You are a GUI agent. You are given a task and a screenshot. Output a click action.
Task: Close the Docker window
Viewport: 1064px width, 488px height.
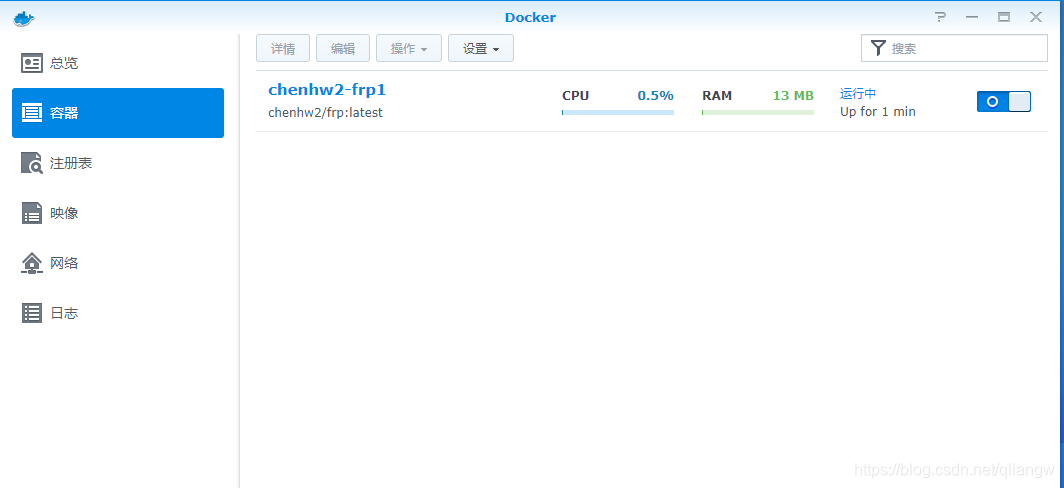coord(1036,18)
